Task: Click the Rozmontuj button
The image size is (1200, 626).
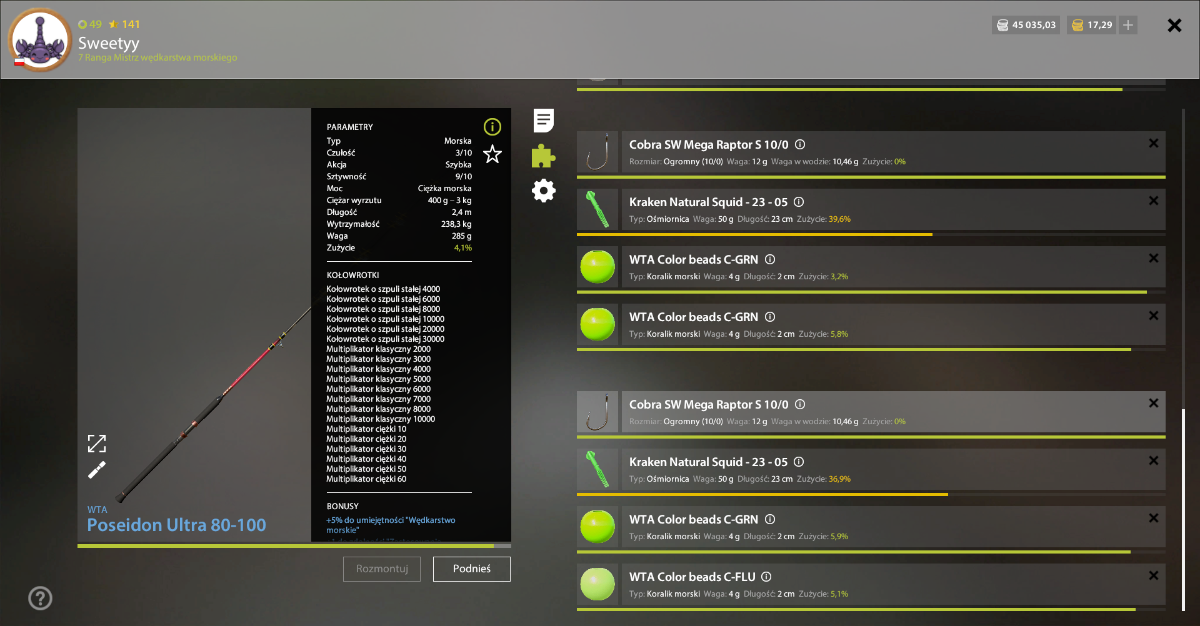Action: (x=381, y=569)
